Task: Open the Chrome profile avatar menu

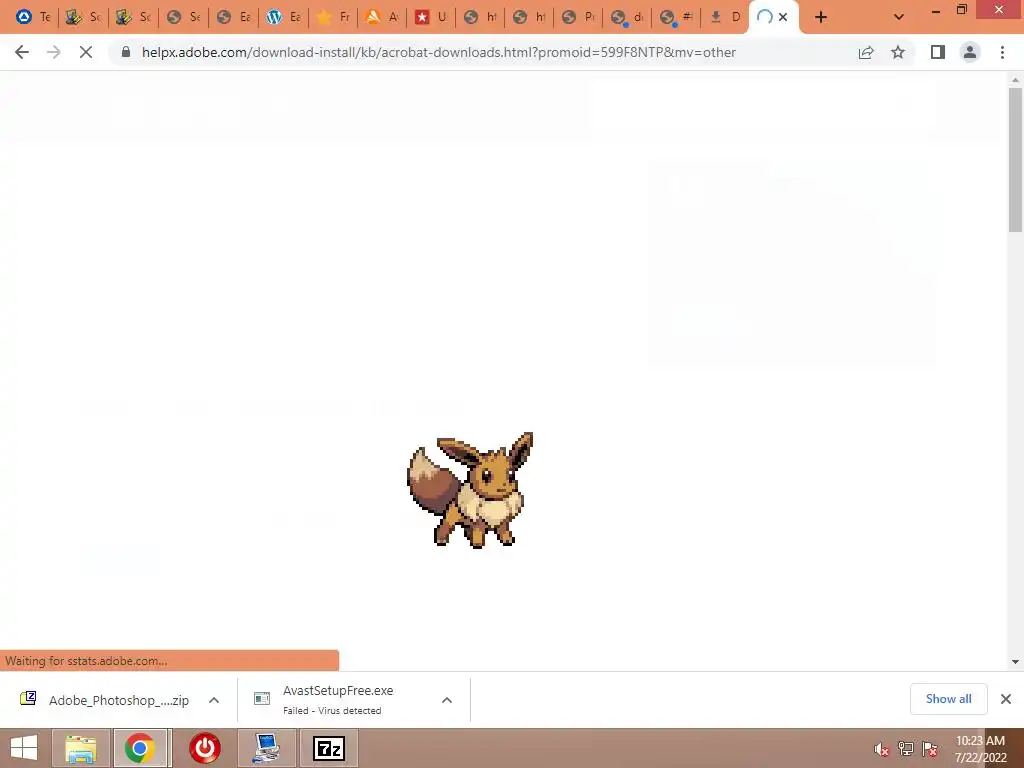Action: tap(970, 52)
